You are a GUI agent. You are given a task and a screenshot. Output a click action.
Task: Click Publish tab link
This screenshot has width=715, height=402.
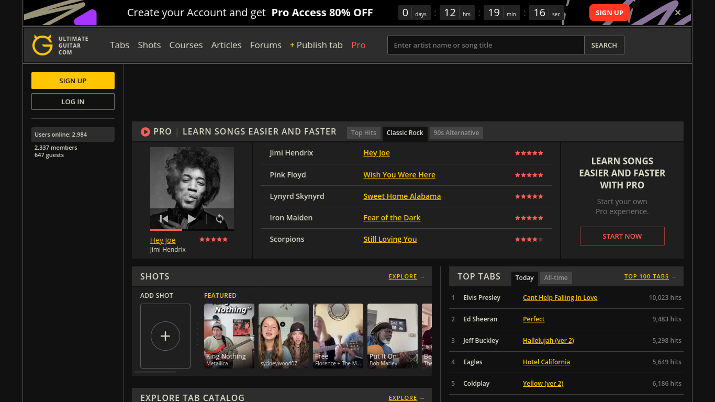coord(316,45)
